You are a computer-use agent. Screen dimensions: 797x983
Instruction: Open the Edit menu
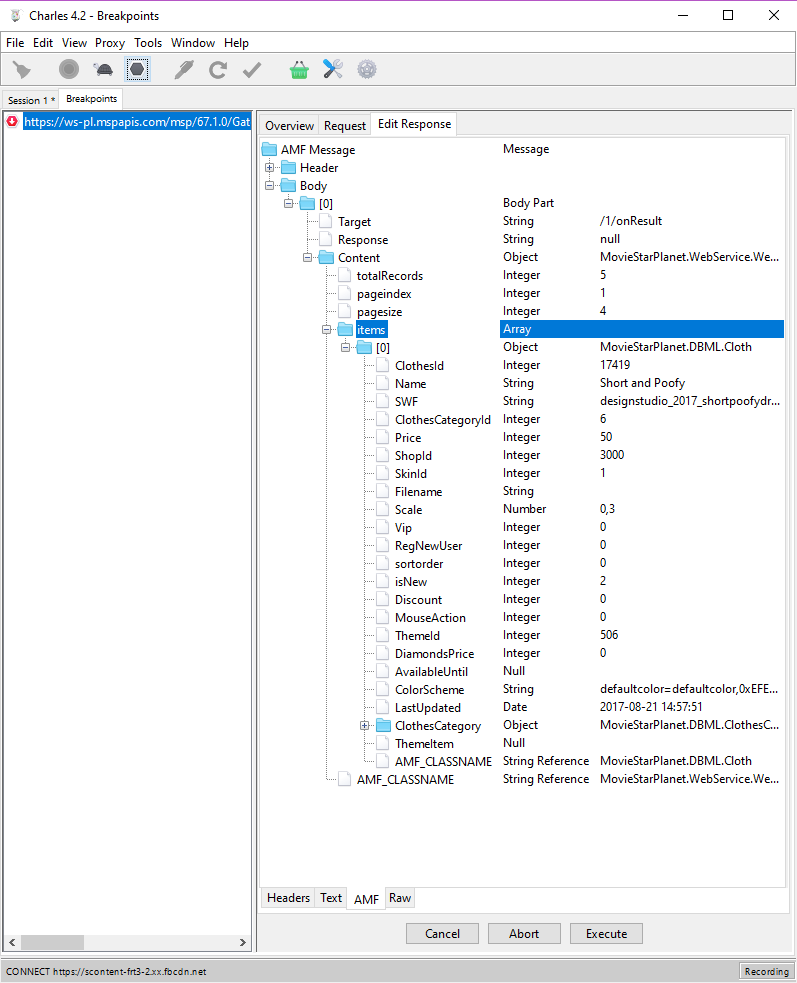click(43, 43)
